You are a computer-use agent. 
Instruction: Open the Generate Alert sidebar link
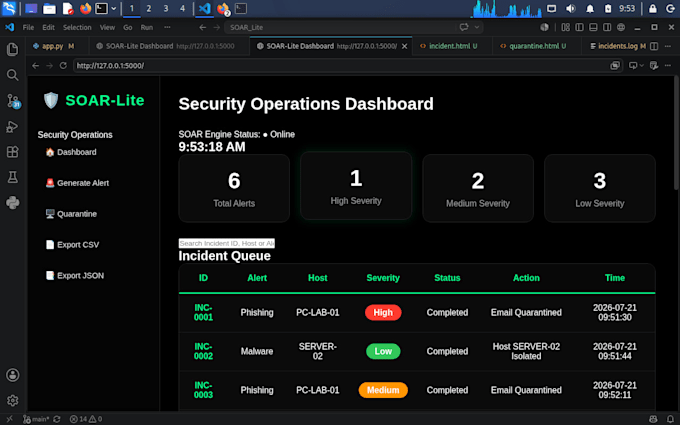pyautogui.click(x=77, y=183)
